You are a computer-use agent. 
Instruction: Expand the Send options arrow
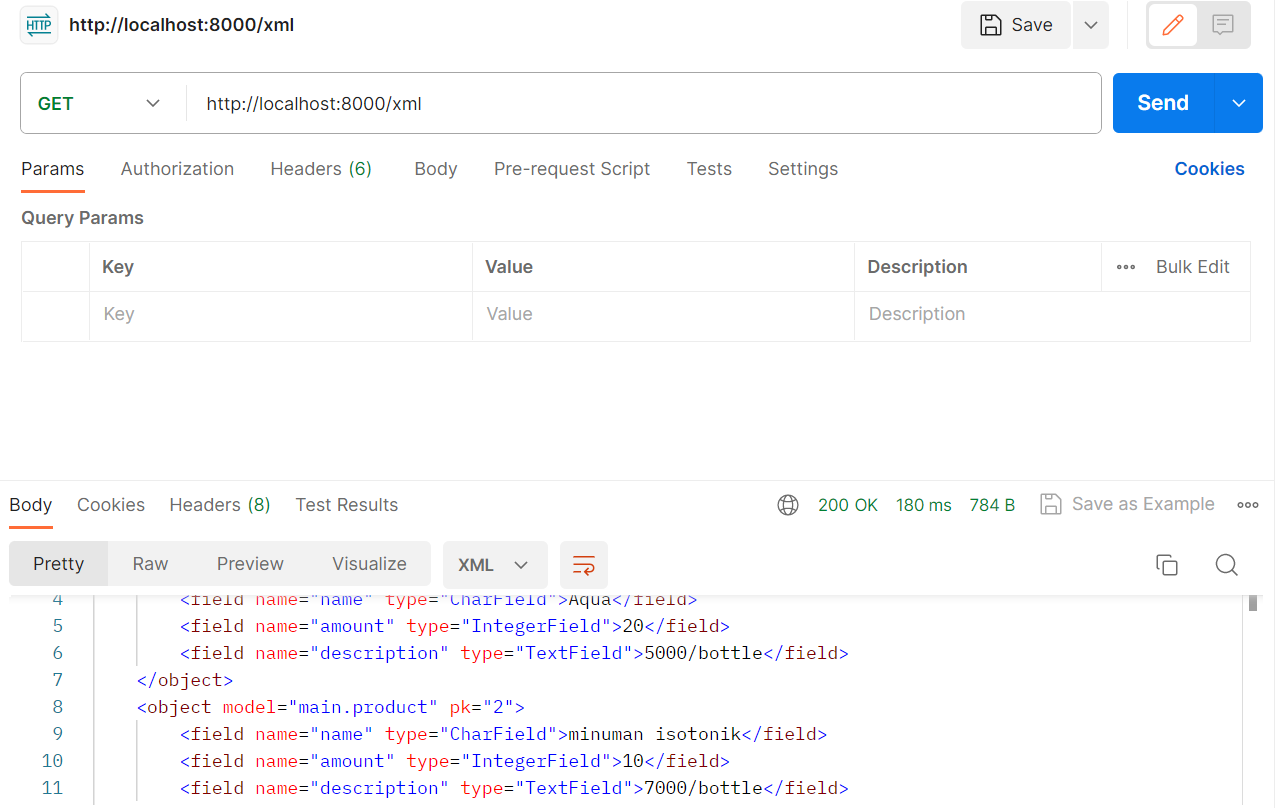click(1239, 103)
